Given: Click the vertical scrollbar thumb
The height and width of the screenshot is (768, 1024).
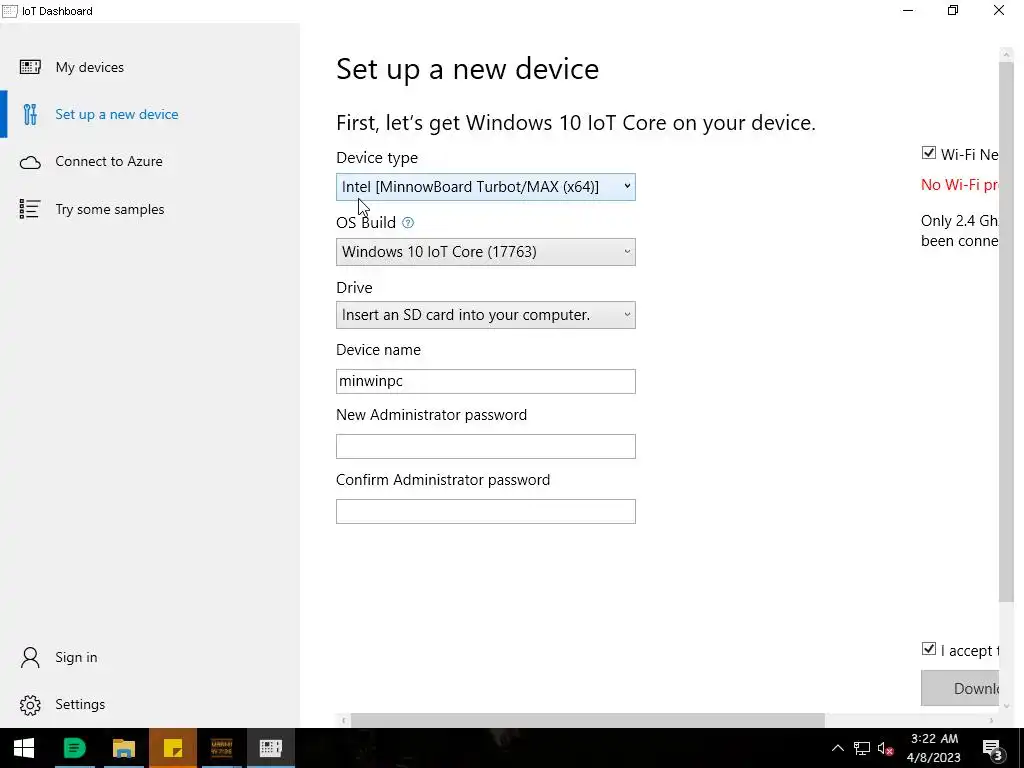Looking at the screenshot, I should (1006, 332).
